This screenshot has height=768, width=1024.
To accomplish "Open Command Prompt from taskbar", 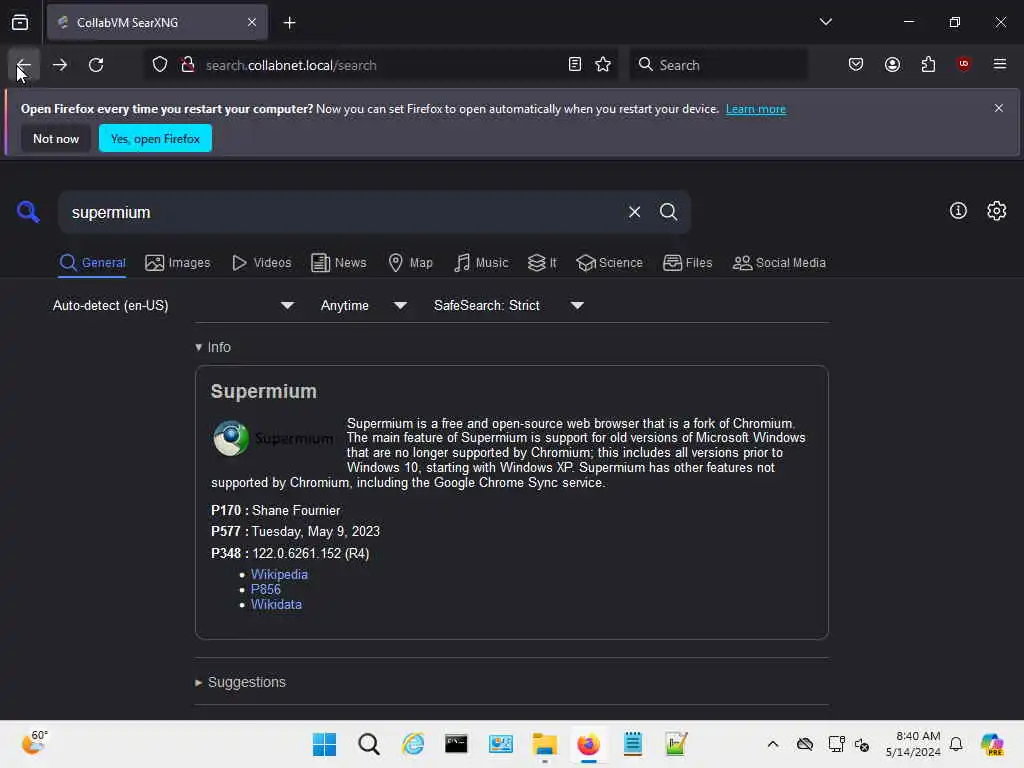I will click(x=456, y=744).
